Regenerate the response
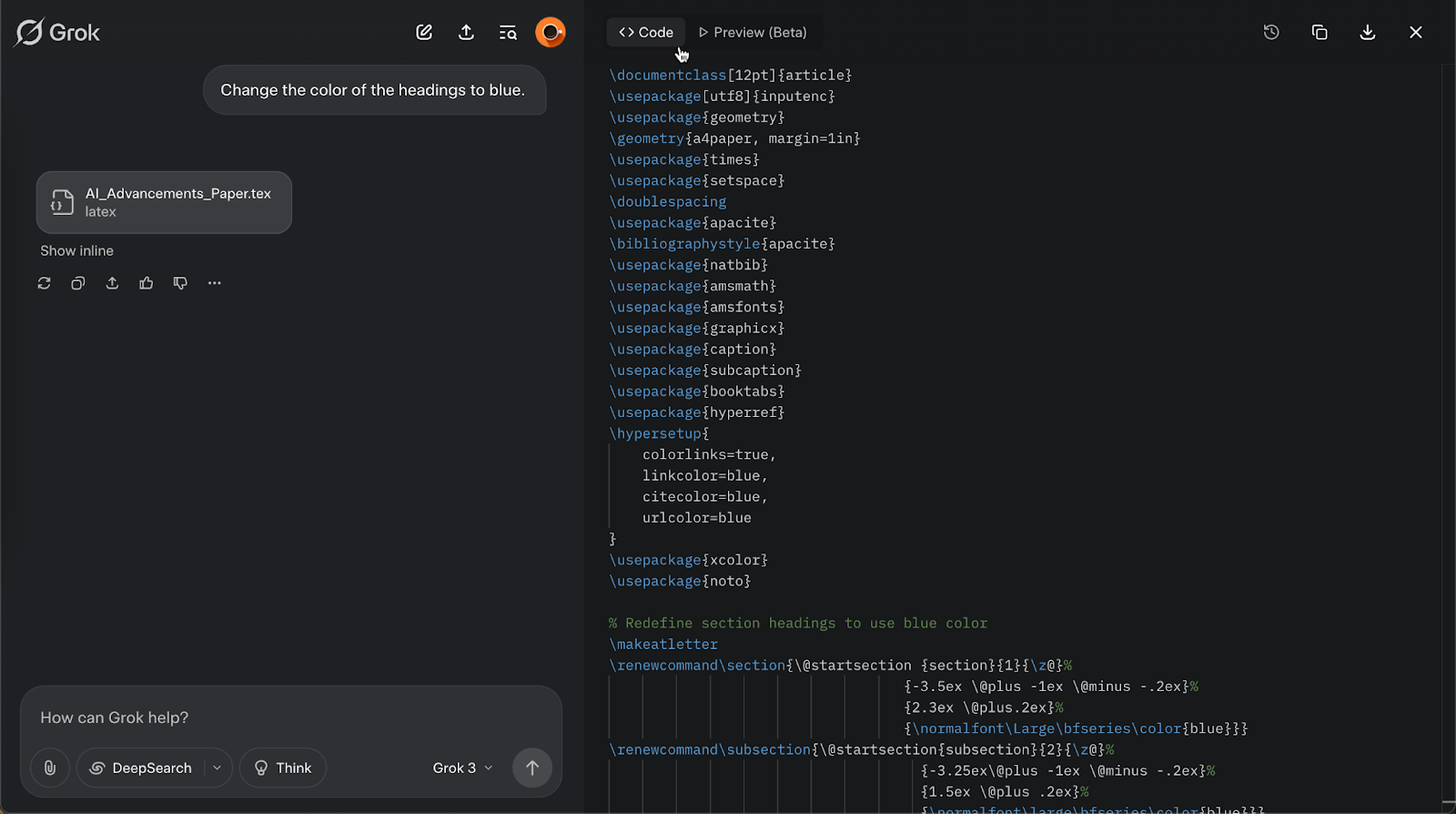The image size is (1456, 814). click(44, 283)
